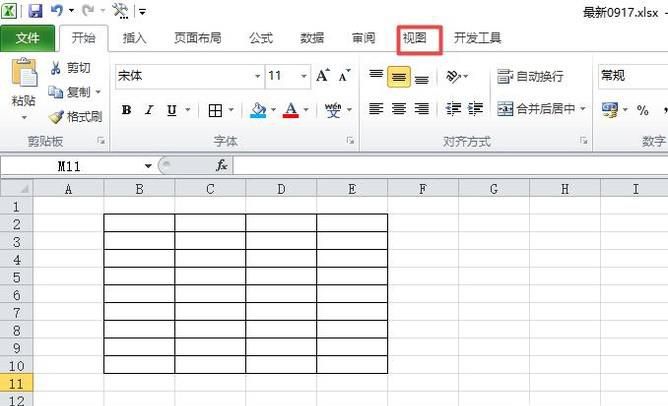
Task: Customize the quick access toolbar dropdown
Action: point(143,12)
